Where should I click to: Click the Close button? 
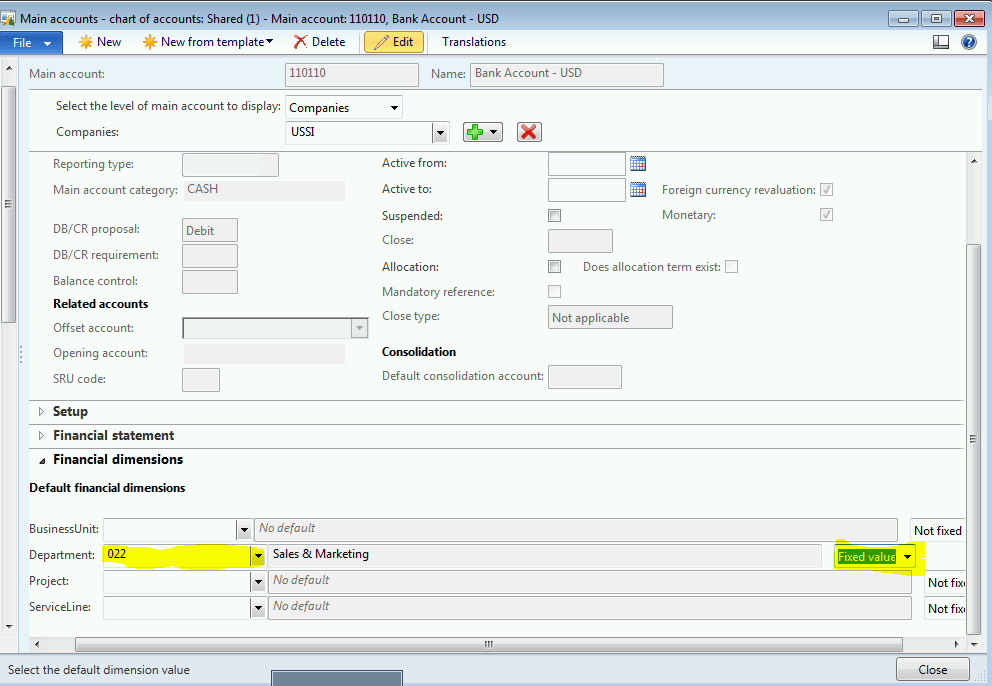[932, 669]
